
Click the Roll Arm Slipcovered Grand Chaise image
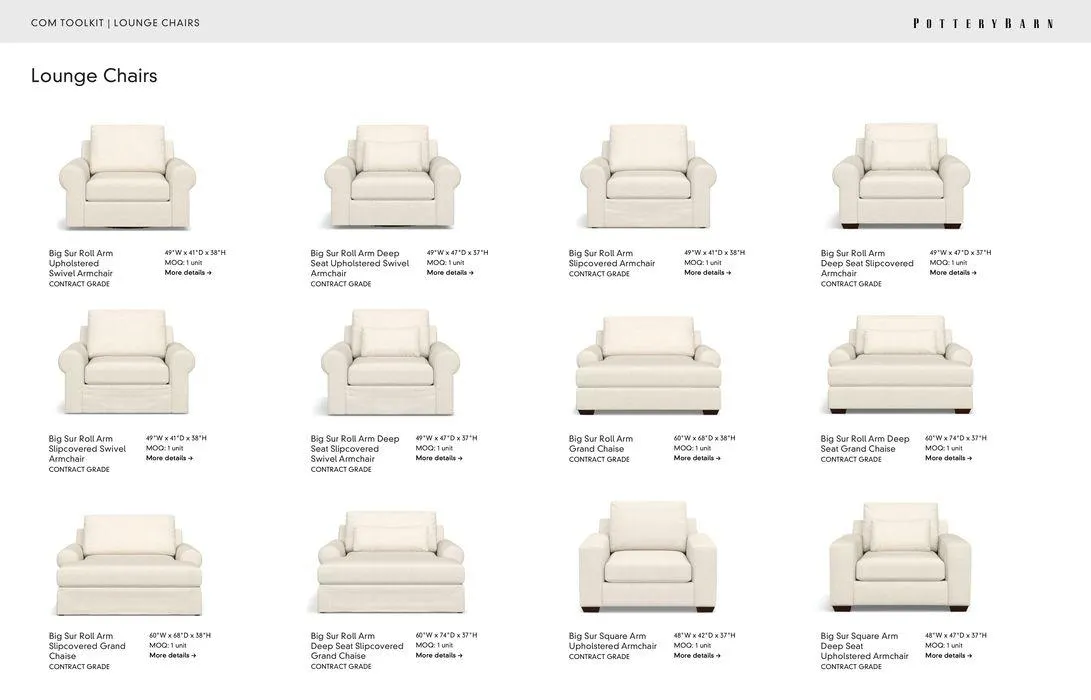pyautogui.click(x=129, y=565)
